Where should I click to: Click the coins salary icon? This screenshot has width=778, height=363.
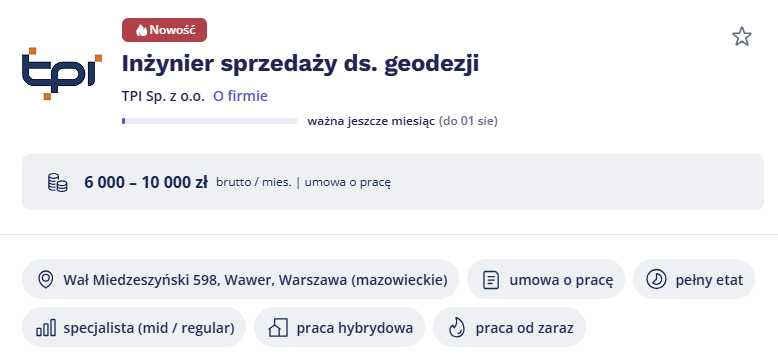pyautogui.click(x=58, y=182)
